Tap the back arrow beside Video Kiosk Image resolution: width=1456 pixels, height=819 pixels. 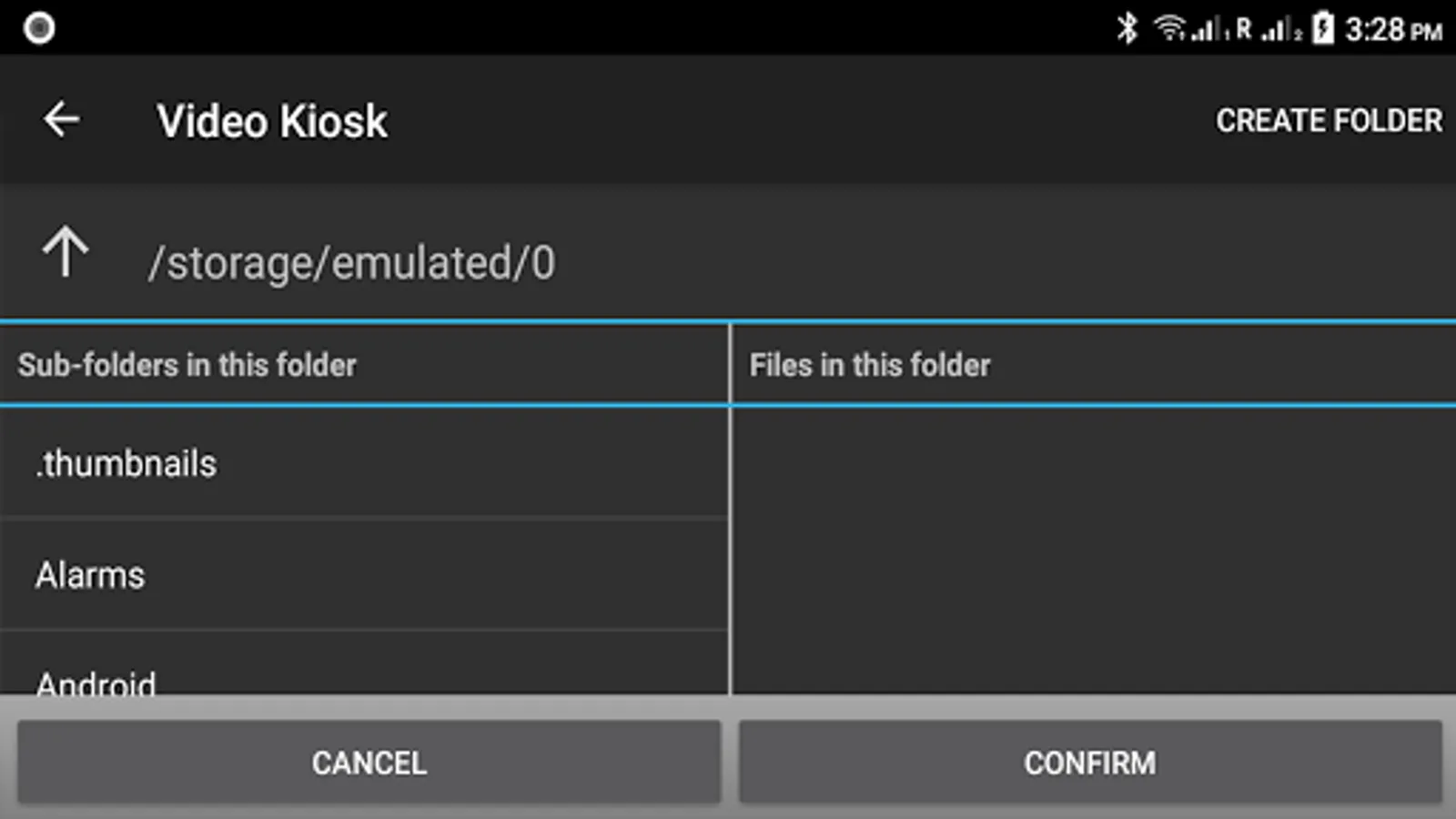click(62, 119)
